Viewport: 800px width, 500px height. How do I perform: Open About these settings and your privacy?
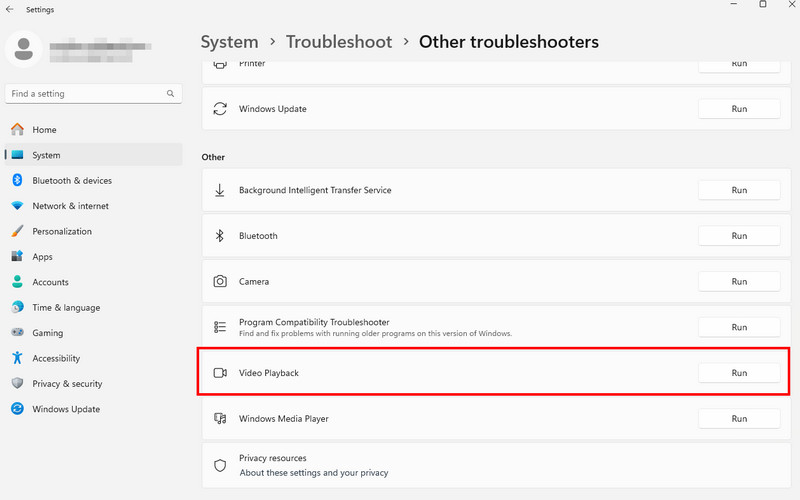point(313,473)
